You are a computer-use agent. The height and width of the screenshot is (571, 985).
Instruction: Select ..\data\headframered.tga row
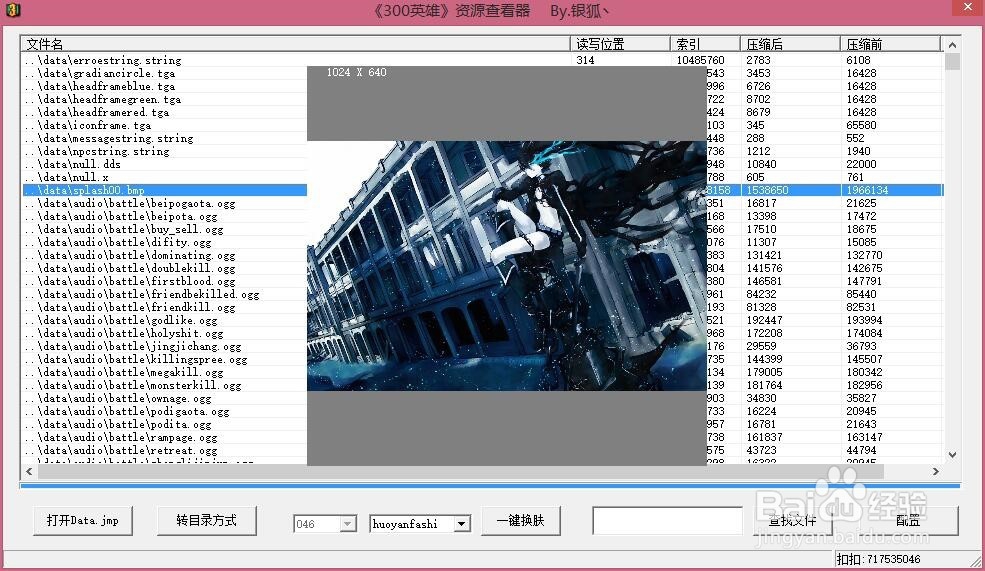tap(165, 112)
